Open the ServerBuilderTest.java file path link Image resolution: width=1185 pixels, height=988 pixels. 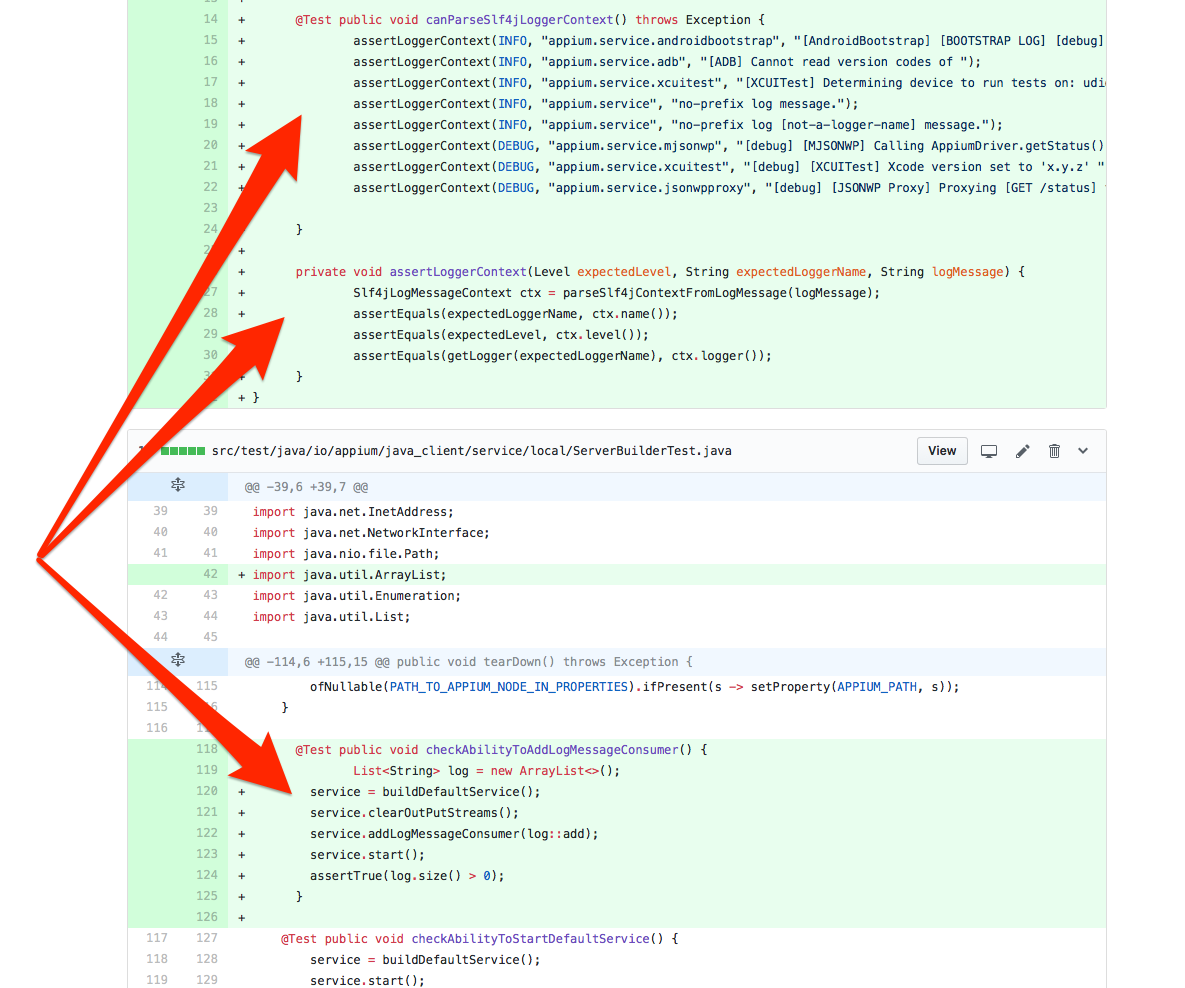472,451
